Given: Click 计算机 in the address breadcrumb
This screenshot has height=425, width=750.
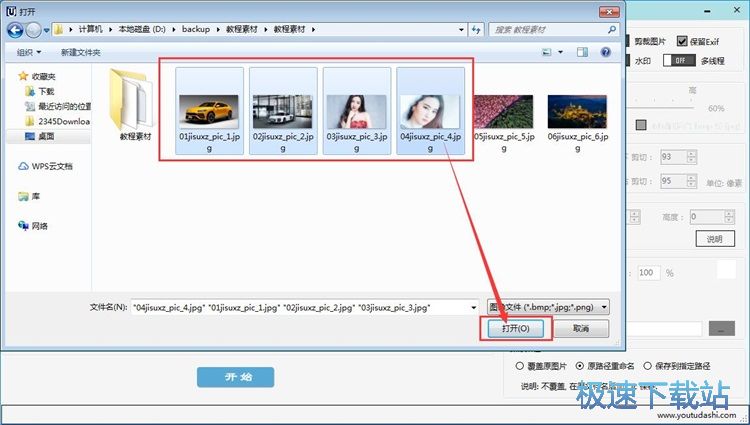Looking at the screenshot, I should [91, 29].
